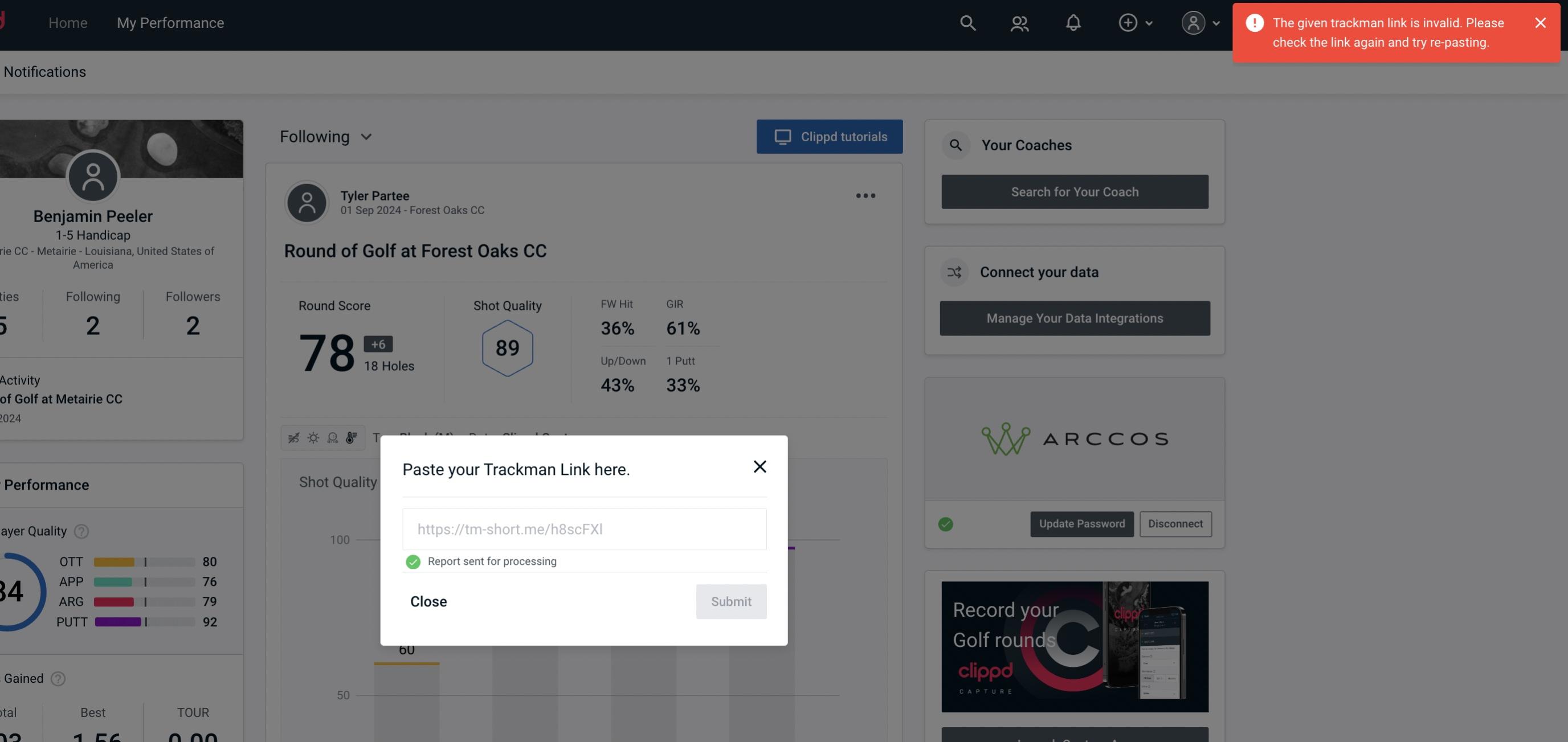
Task: Toggle the report sent confirmation checkbox
Action: pos(412,561)
